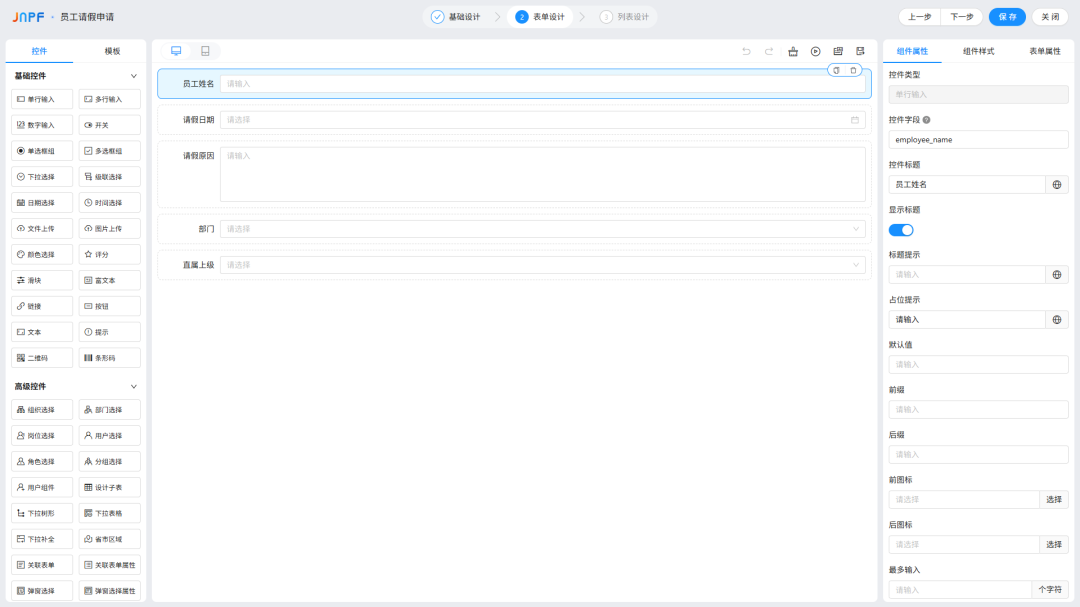Select the 滑块 slider control widget
Screen dimensions: 1080x607
pos(42,280)
